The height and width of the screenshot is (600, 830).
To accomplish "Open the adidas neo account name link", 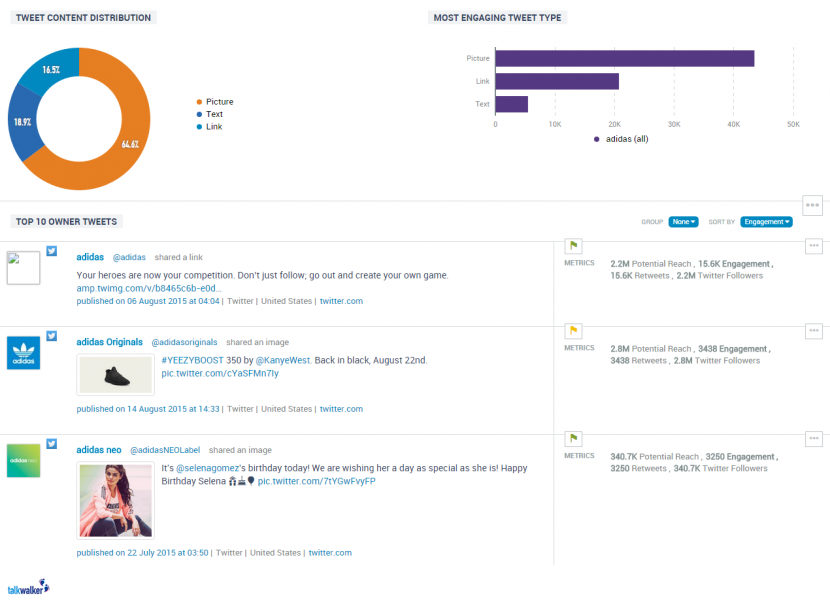I will (99, 450).
